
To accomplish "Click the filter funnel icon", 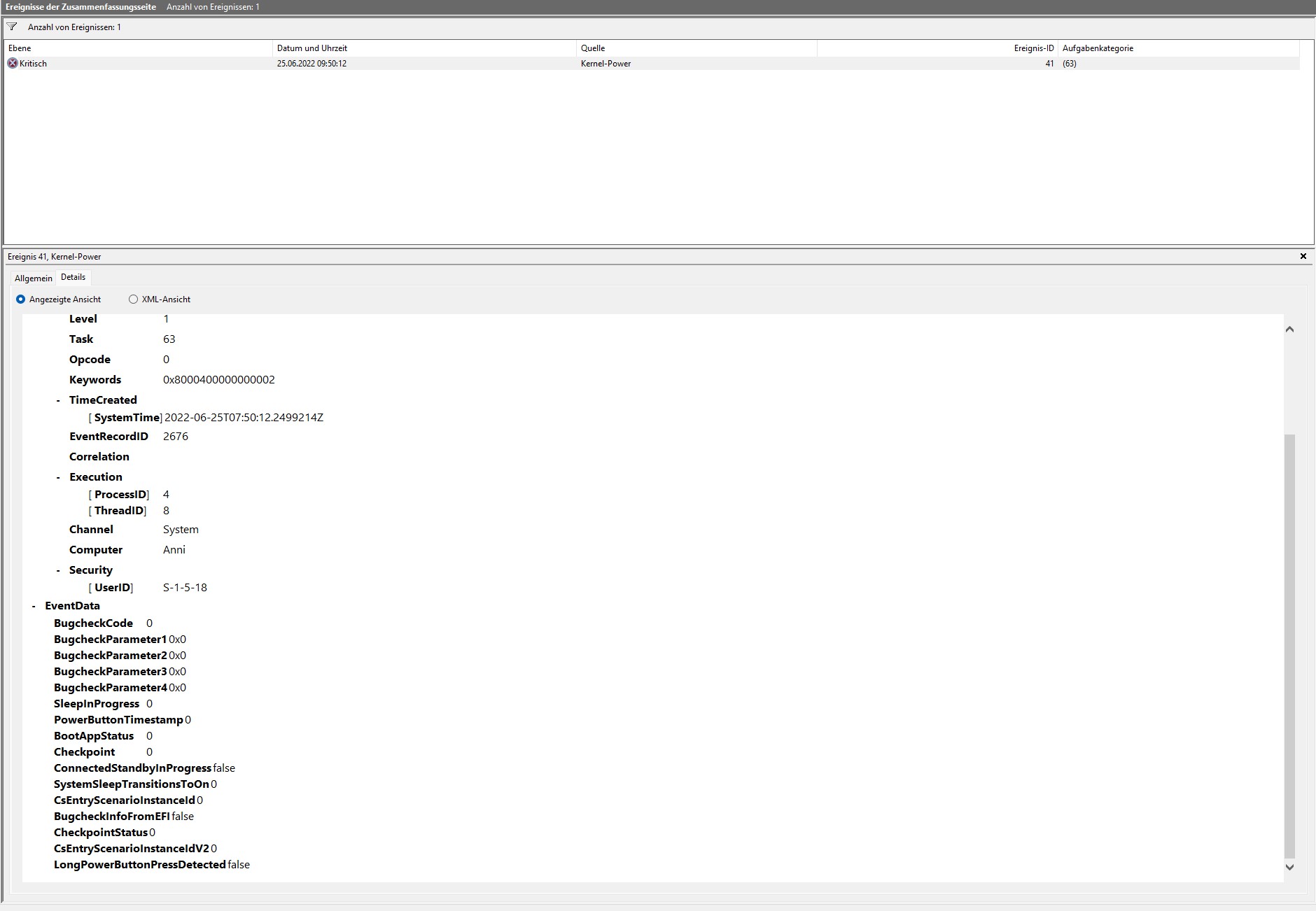I will point(12,27).
